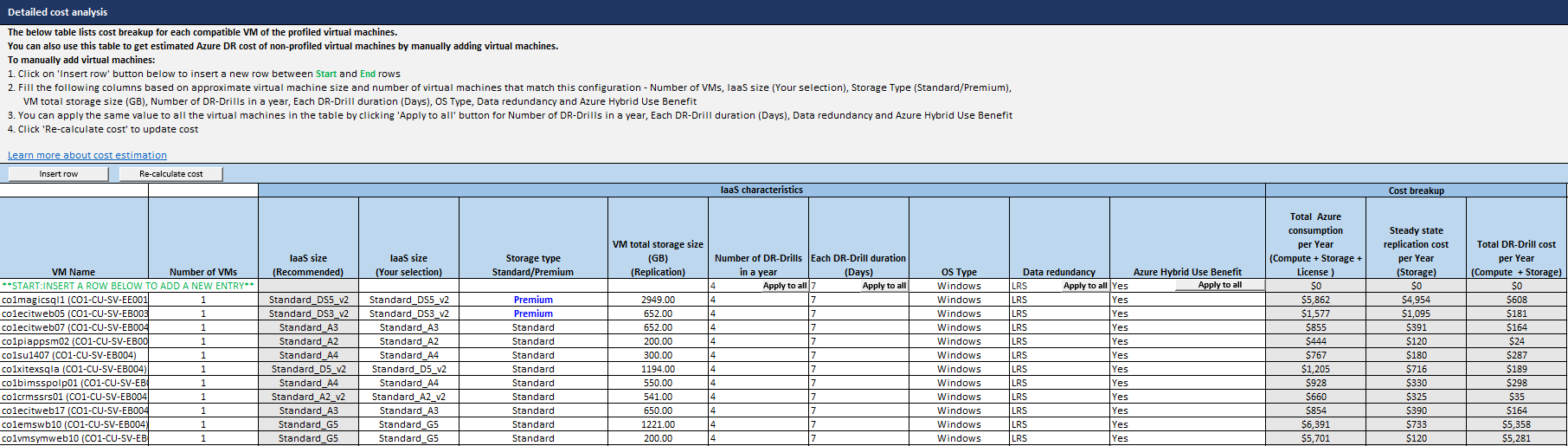Select Standard_A2 in recommended column

click(x=308, y=341)
